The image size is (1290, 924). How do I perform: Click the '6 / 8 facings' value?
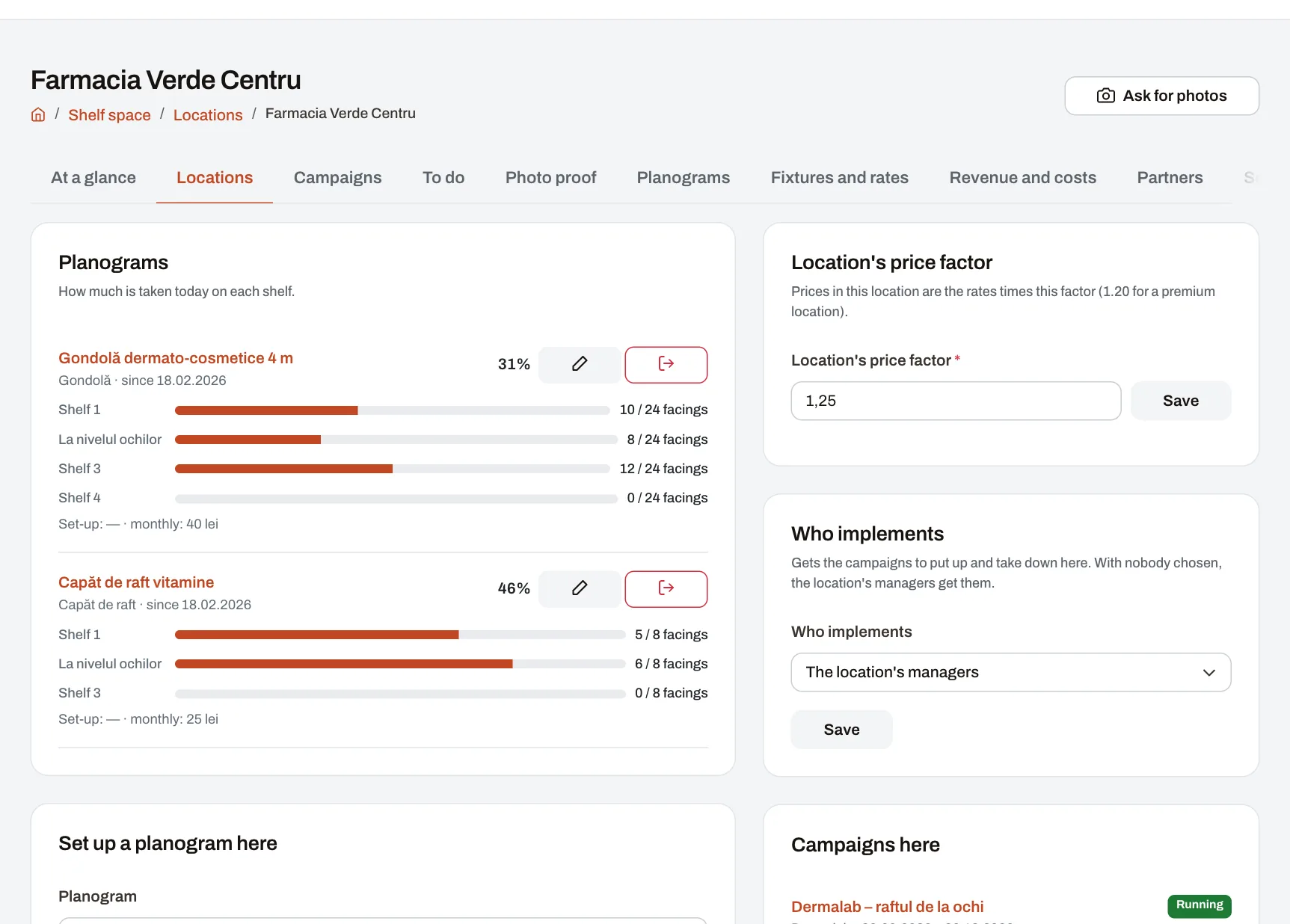click(671, 664)
